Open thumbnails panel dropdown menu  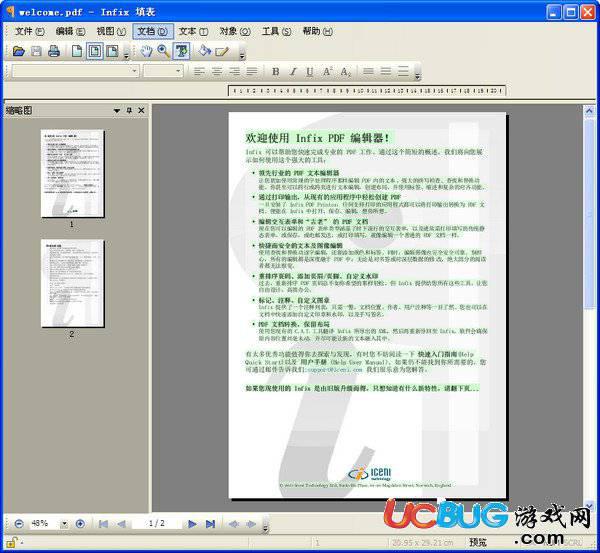click(x=117, y=111)
